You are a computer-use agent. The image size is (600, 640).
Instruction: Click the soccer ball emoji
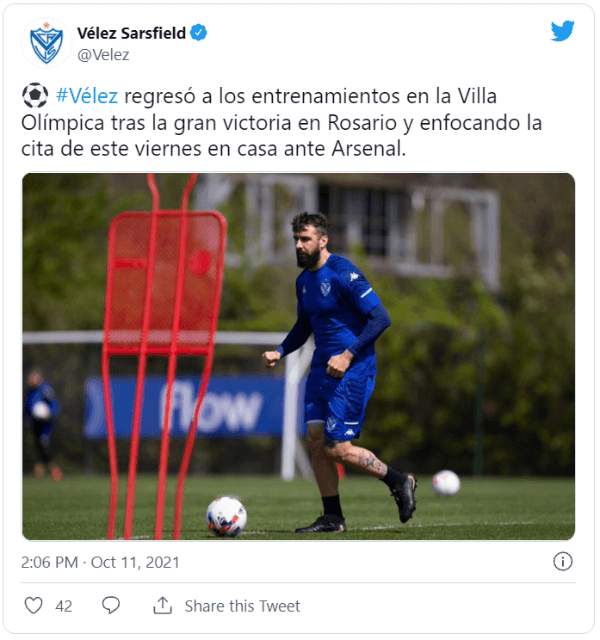[35, 96]
